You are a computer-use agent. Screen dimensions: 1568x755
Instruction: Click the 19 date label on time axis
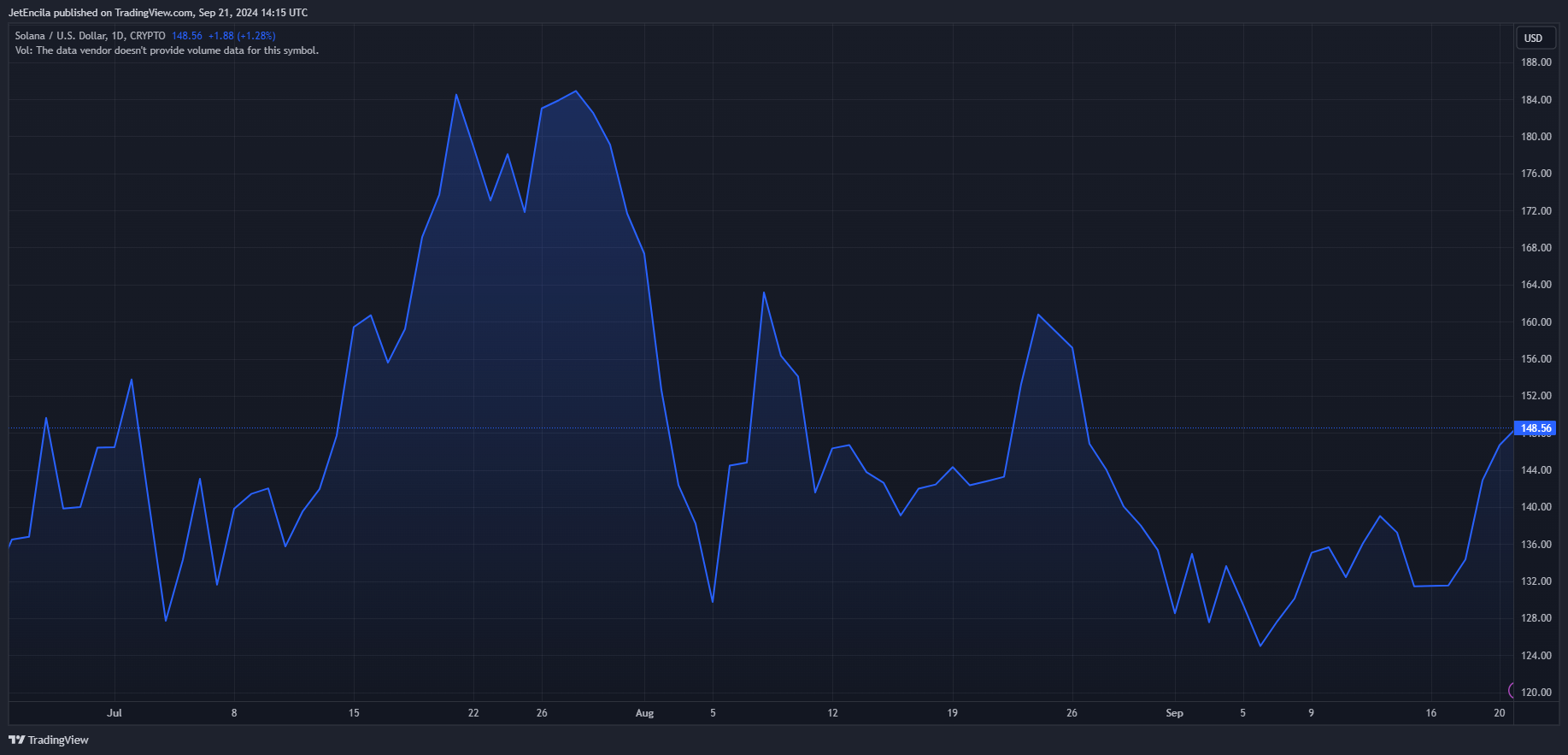(x=953, y=713)
